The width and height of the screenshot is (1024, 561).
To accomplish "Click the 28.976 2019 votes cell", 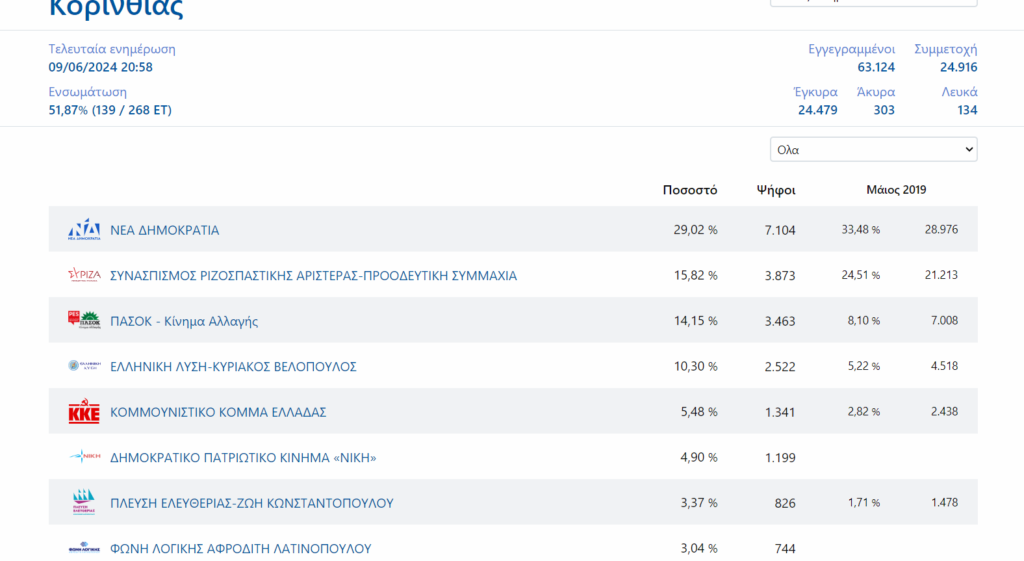I will click(941, 229).
